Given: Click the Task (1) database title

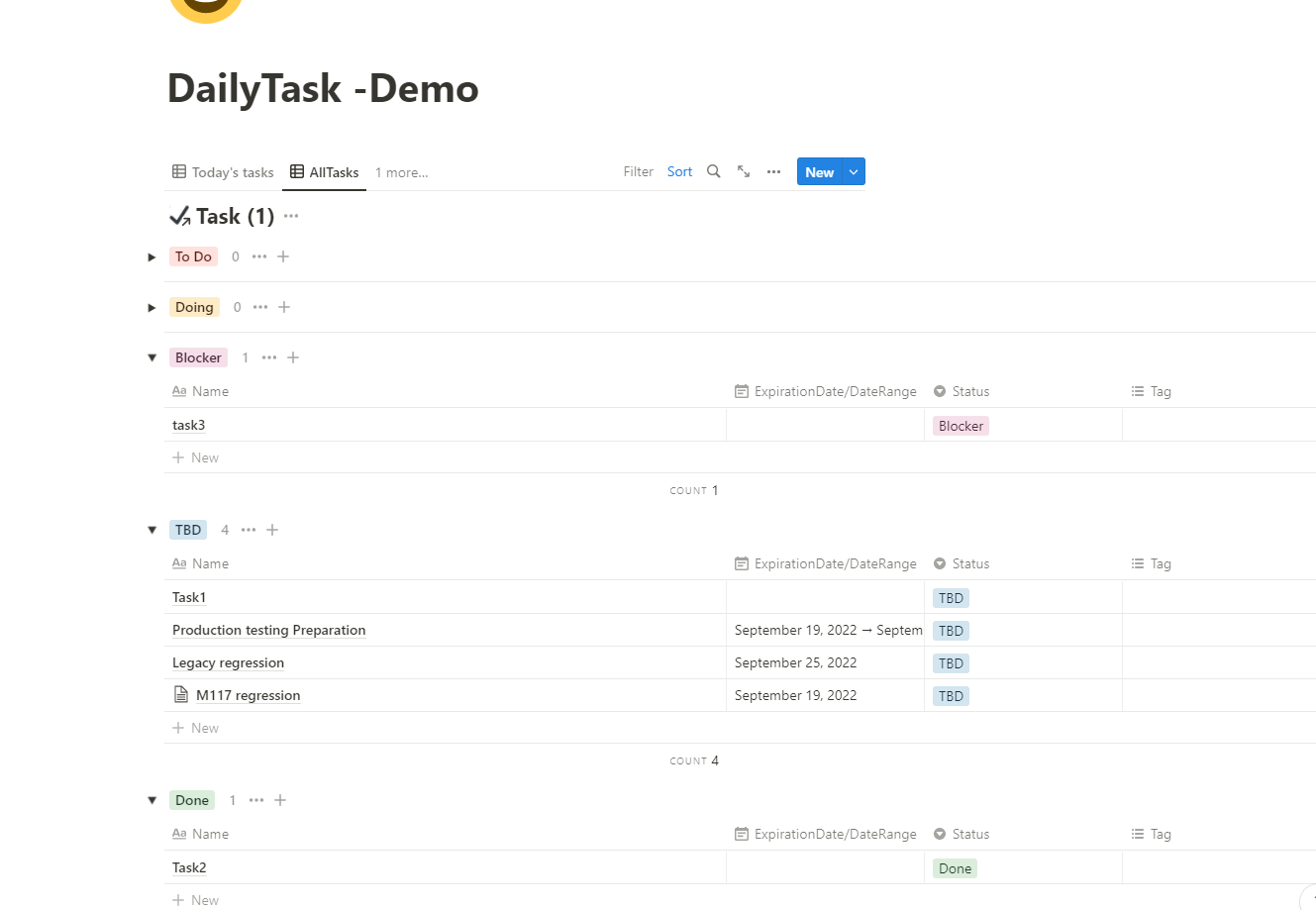Looking at the screenshot, I should tap(235, 216).
